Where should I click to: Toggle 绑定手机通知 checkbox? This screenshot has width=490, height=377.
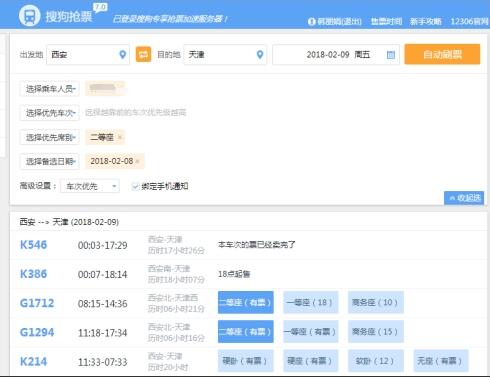pyautogui.click(x=135, y=186)
